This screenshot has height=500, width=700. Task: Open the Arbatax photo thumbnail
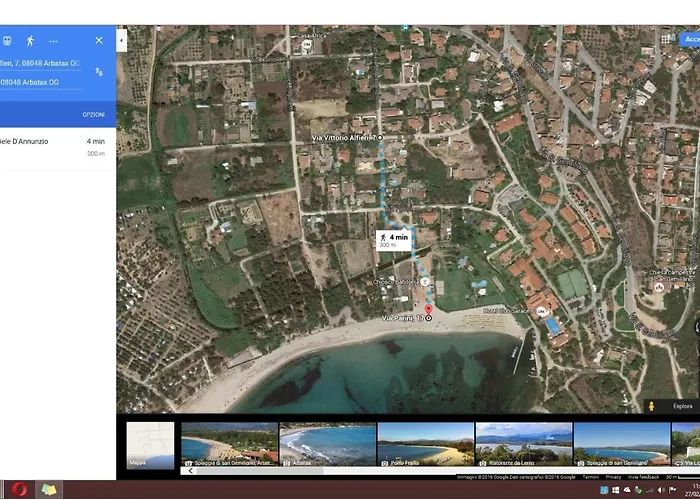coord(327,444)
